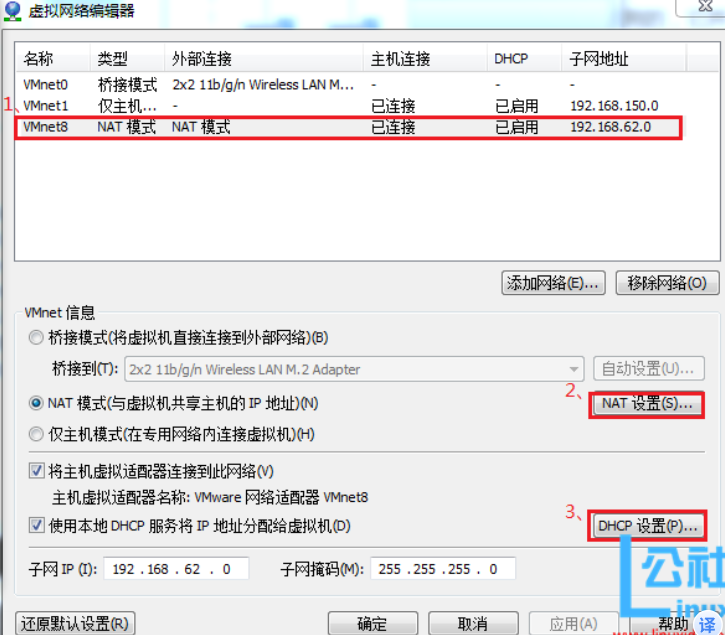The width and height of the screenshot is (725, 635).
Task: Click subnet address 192.168.150.0 cell
Action: [614, 106]
